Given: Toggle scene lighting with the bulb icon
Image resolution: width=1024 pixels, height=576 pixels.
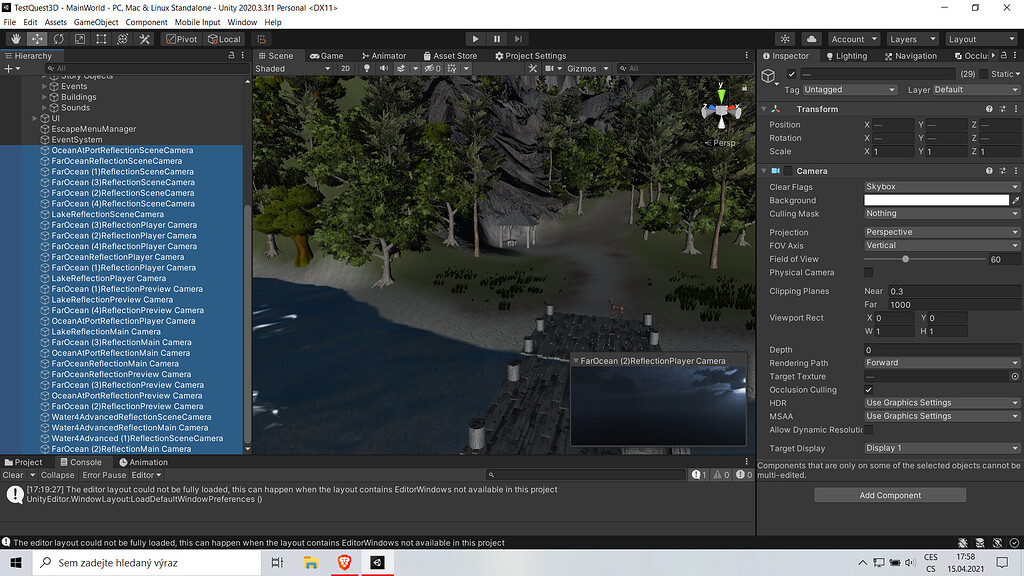Looking at the screenshot, I should pos(368,69).
